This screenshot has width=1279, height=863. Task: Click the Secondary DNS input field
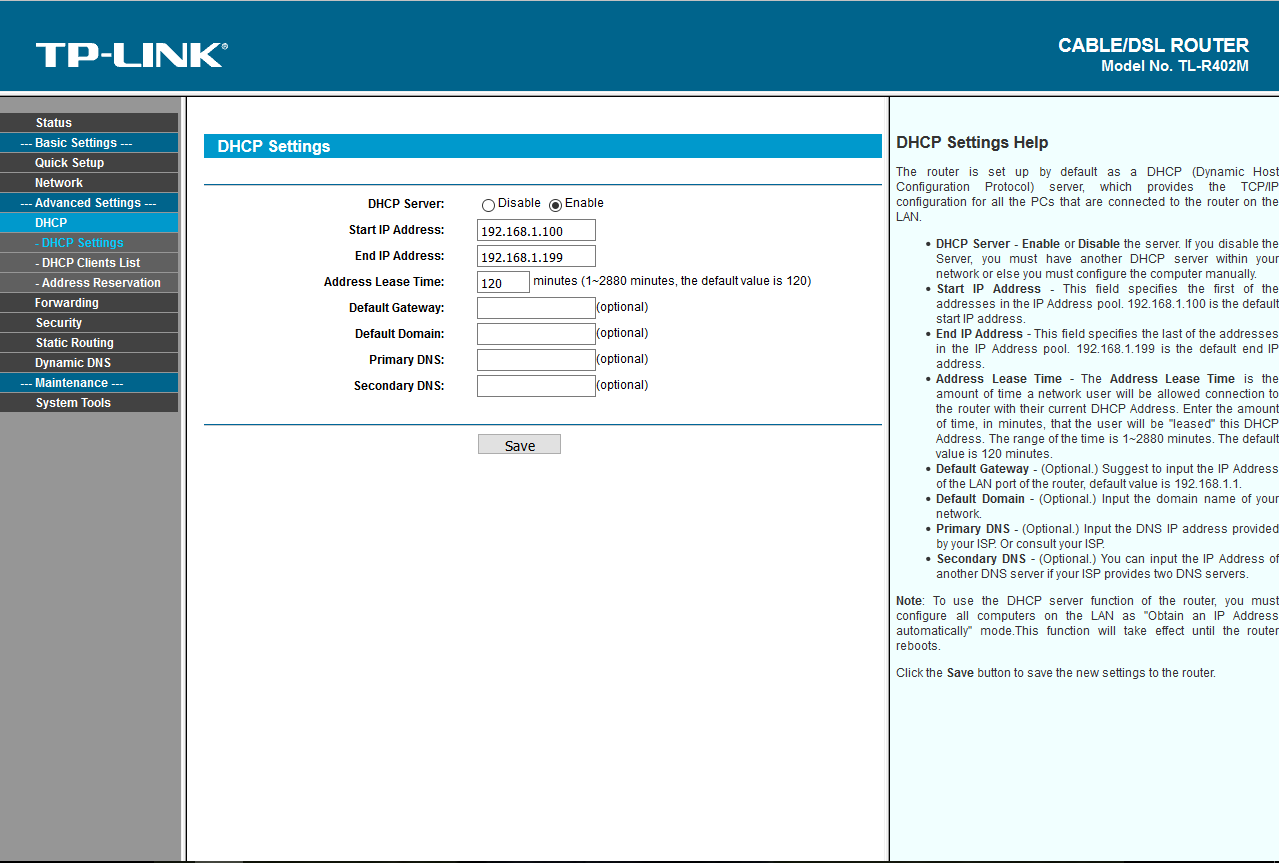pos(536,386)
